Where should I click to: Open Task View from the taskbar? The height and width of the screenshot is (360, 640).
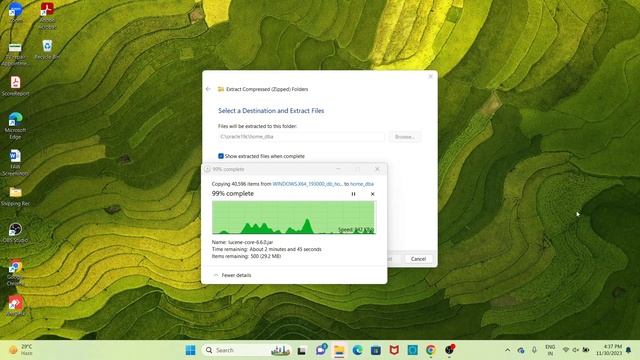(x=302, y=350)
